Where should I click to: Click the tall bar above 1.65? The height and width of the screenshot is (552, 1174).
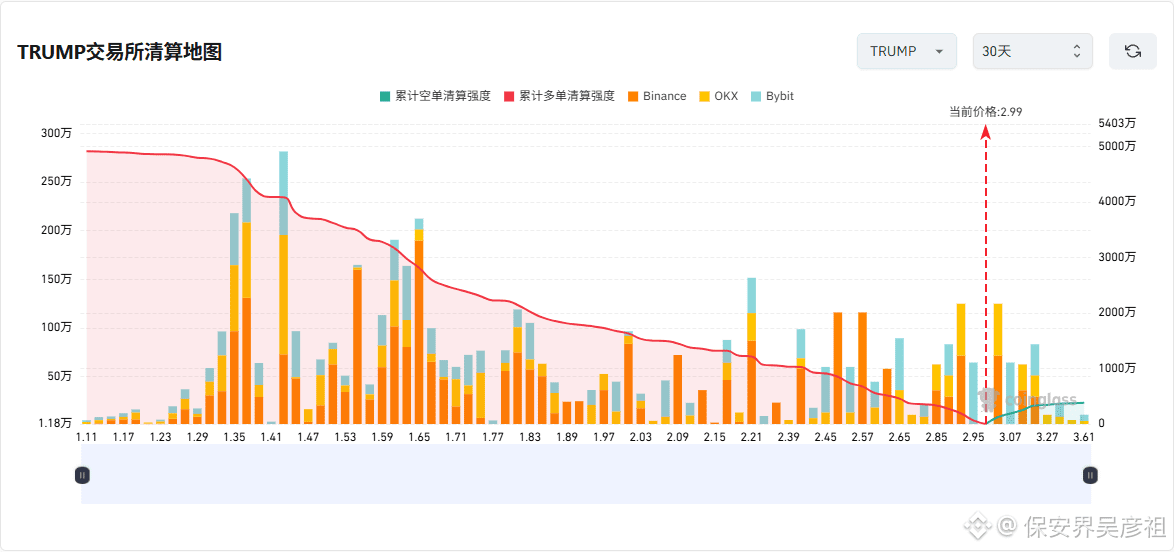419,321
